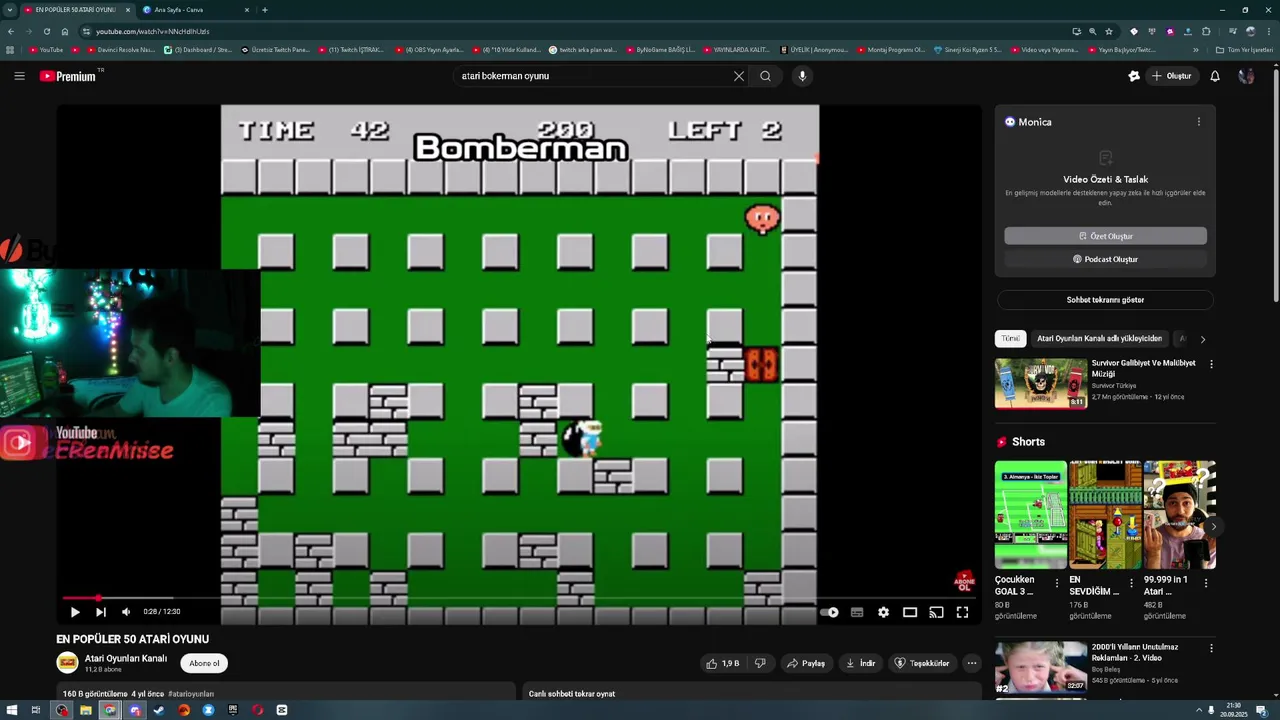This screenshot has height=720, width=1280.
Task: Clear the search box with X
Action: pyautogui.click(x=739, y=76)
